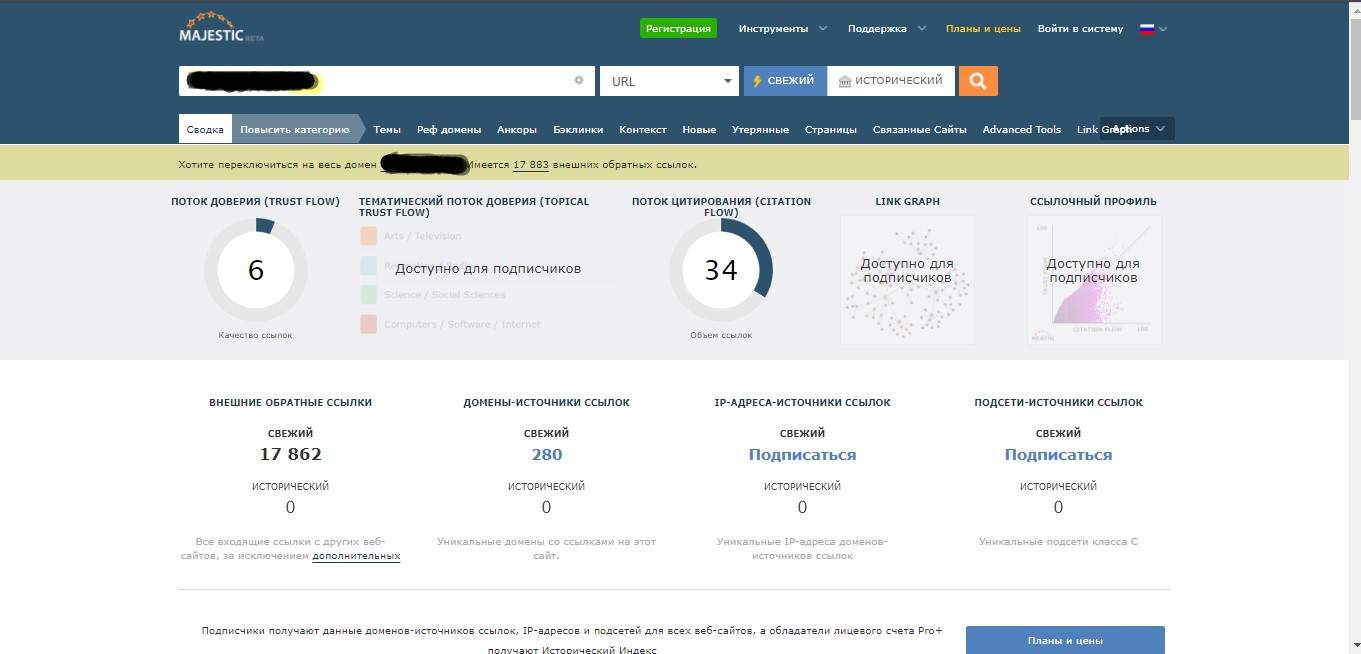
Task: Click Подписаться under Подсети-источники ссылок
Action: pyautogui.click(x=1058, y=455)
